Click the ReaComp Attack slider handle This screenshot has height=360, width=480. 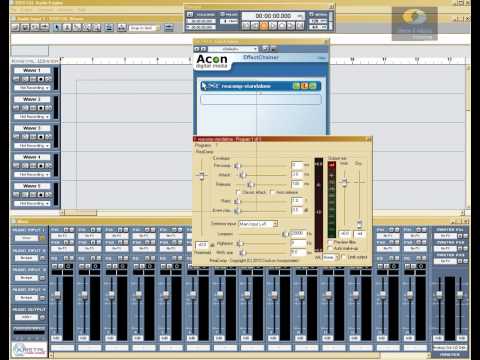coord(243,175)
